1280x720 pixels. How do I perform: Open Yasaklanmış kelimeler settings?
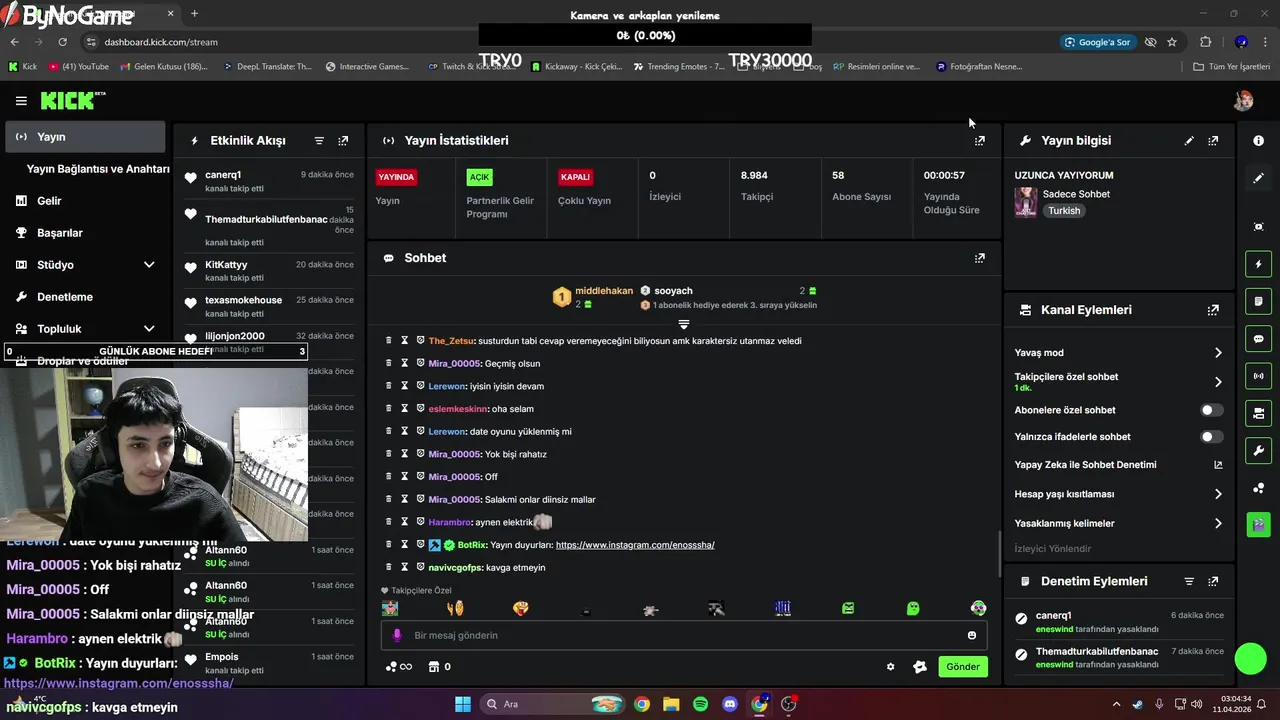pos(1119,523)
